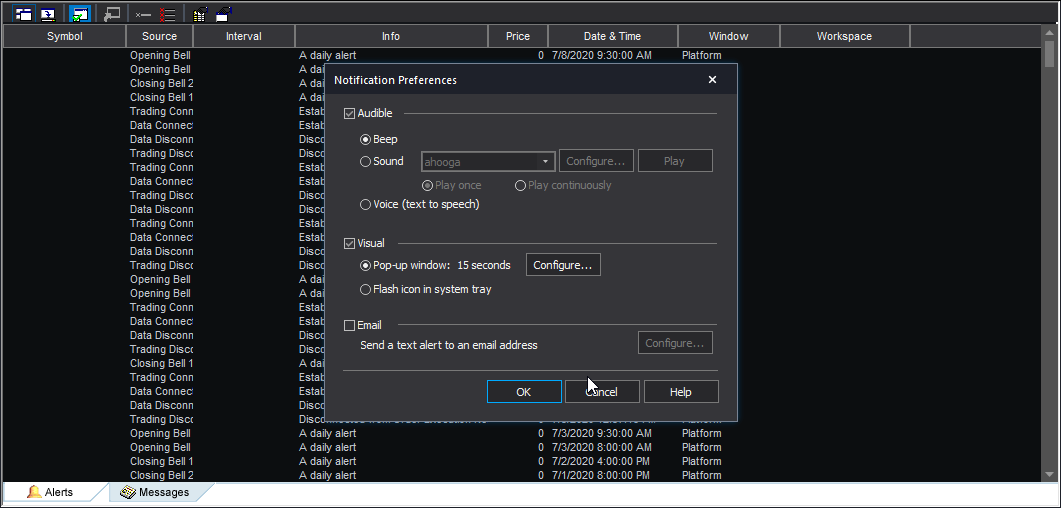The width and height of the screenshot is (1061, 508).
Task: Click A daily alert in 7/3/2020 8:00 row
Action: pyautogui.click(x=328, y=448)
